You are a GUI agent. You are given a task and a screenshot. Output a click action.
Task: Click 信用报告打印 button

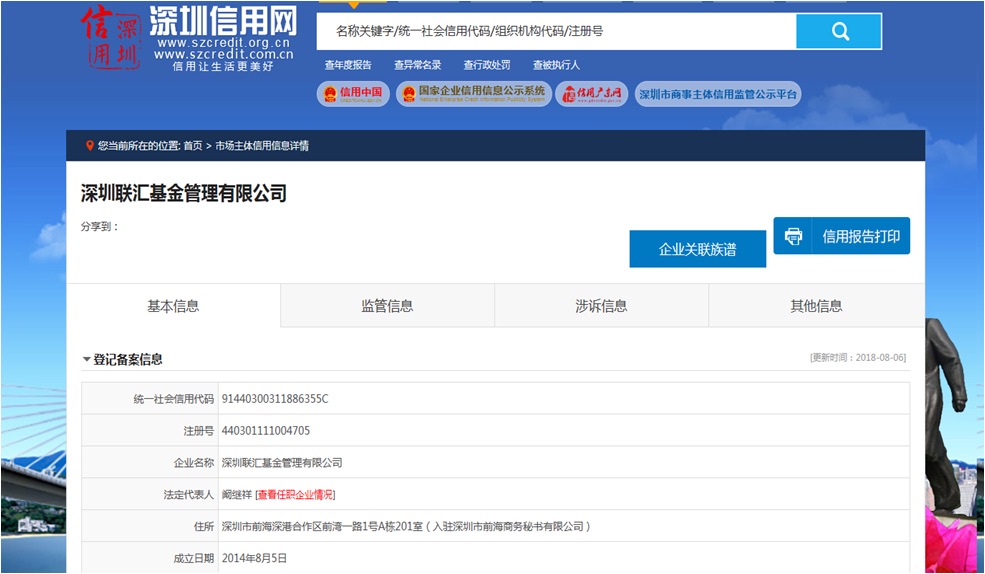click(842, 236)
